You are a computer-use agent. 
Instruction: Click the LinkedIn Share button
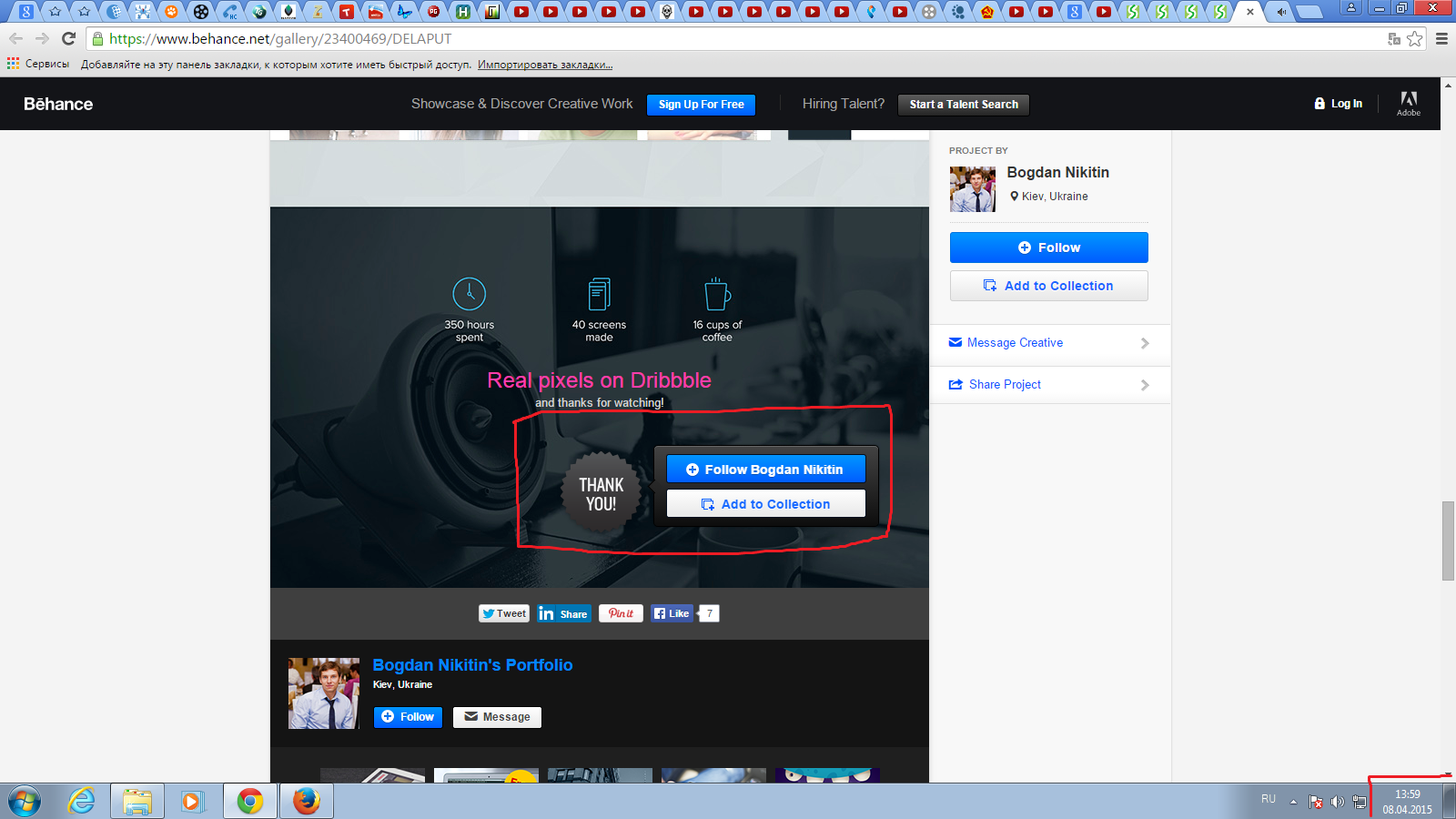[563, 613]
